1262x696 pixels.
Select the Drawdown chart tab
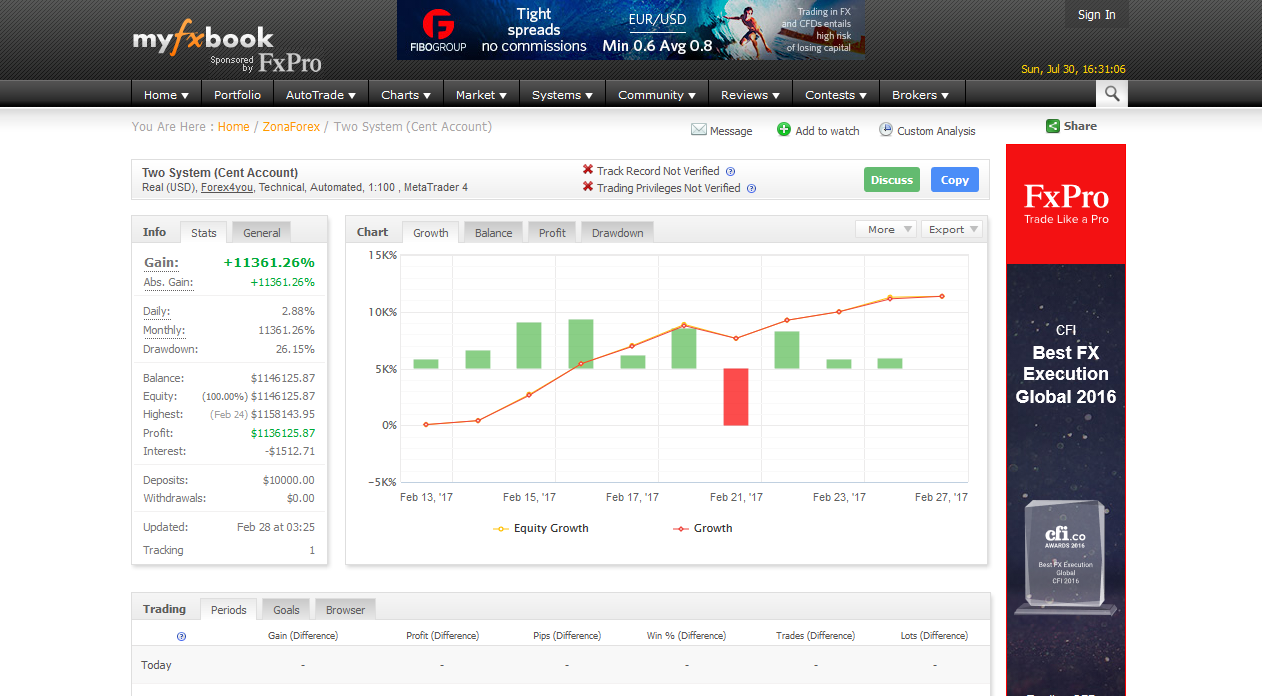(x=617, y=232)
